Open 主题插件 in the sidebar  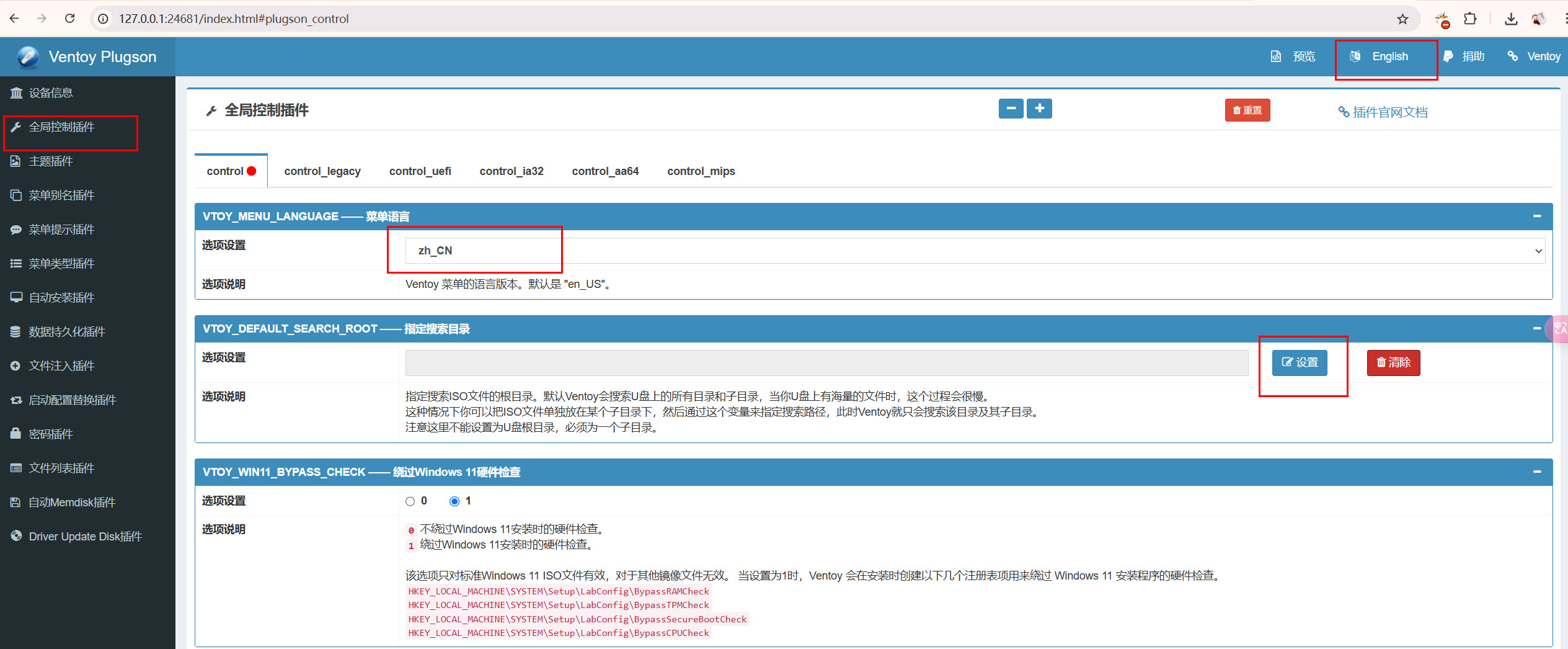click(x=51, y=161)
